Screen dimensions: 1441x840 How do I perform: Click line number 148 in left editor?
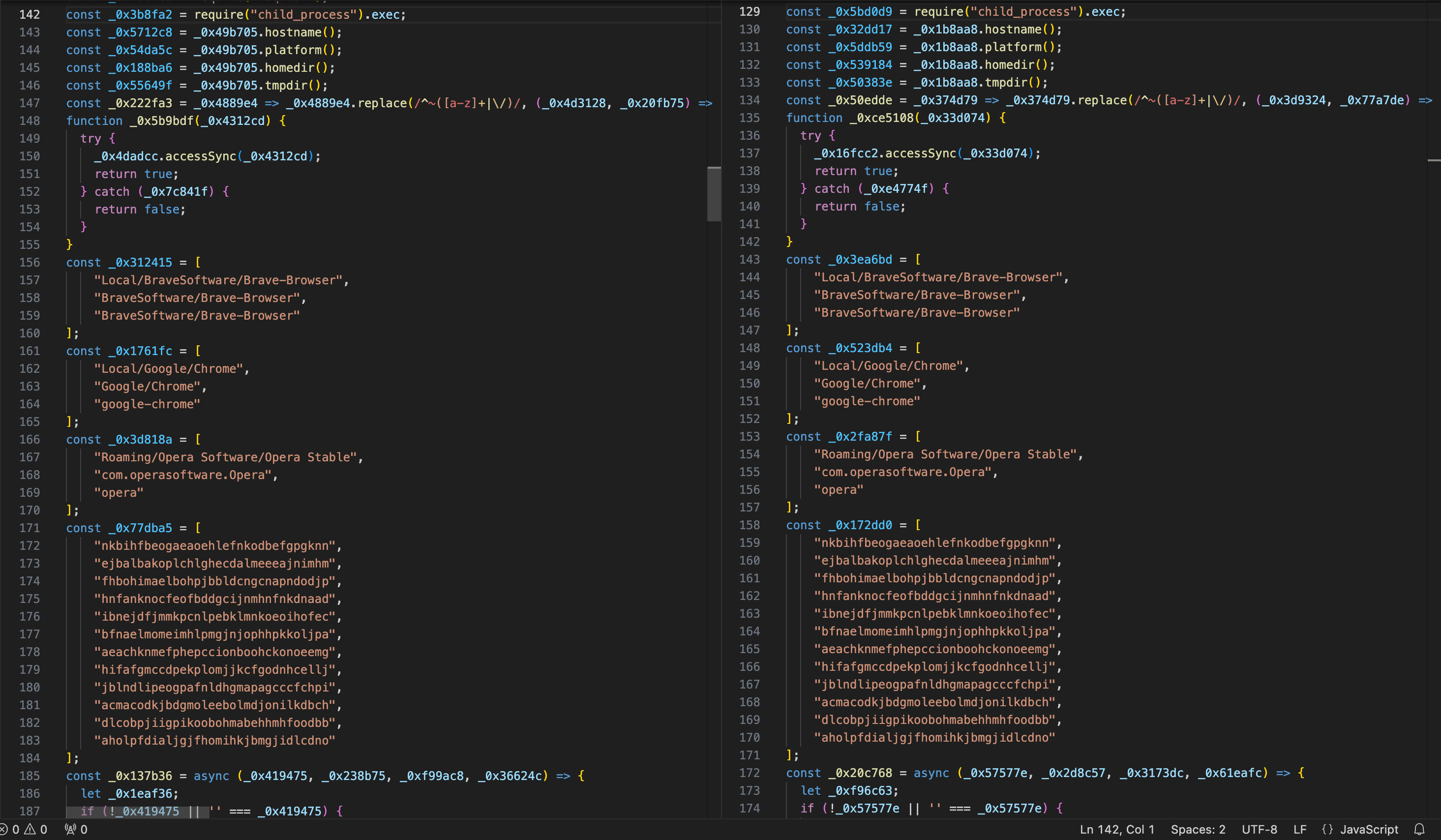point(30,120)
